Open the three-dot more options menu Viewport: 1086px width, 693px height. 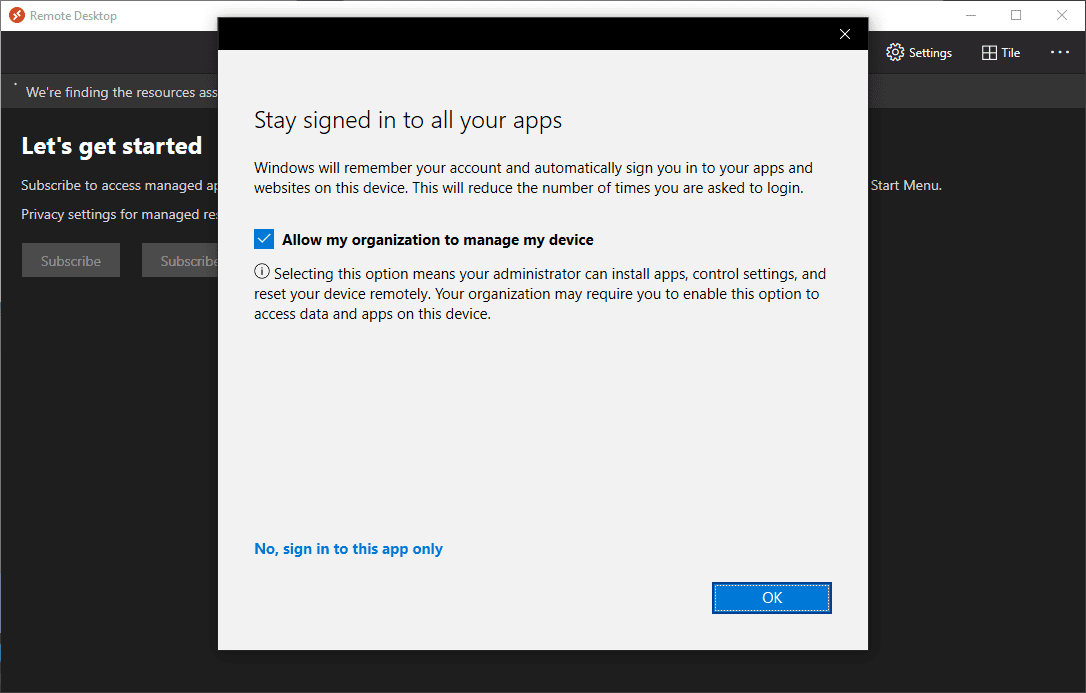(1060, 53)
